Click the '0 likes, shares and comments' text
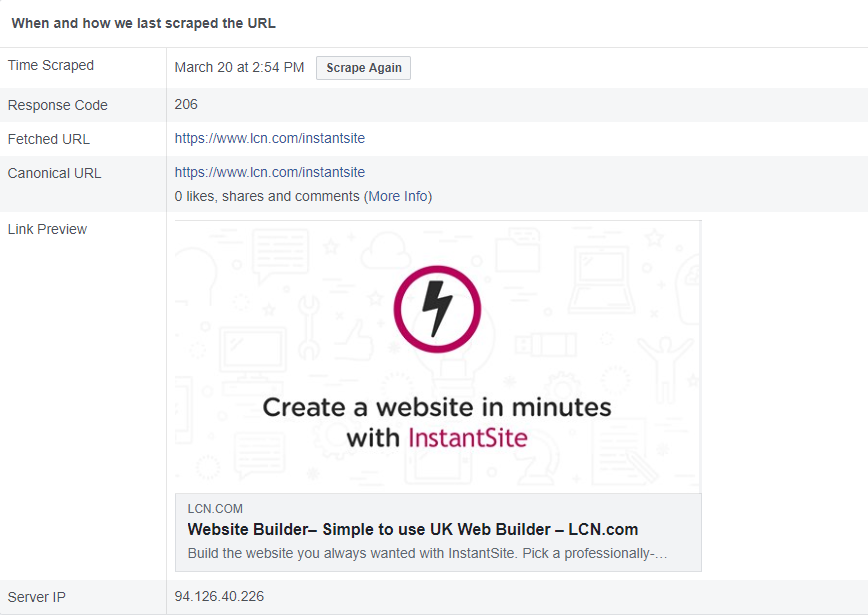The height and width of the screenshot is (615, 868). 267,197
